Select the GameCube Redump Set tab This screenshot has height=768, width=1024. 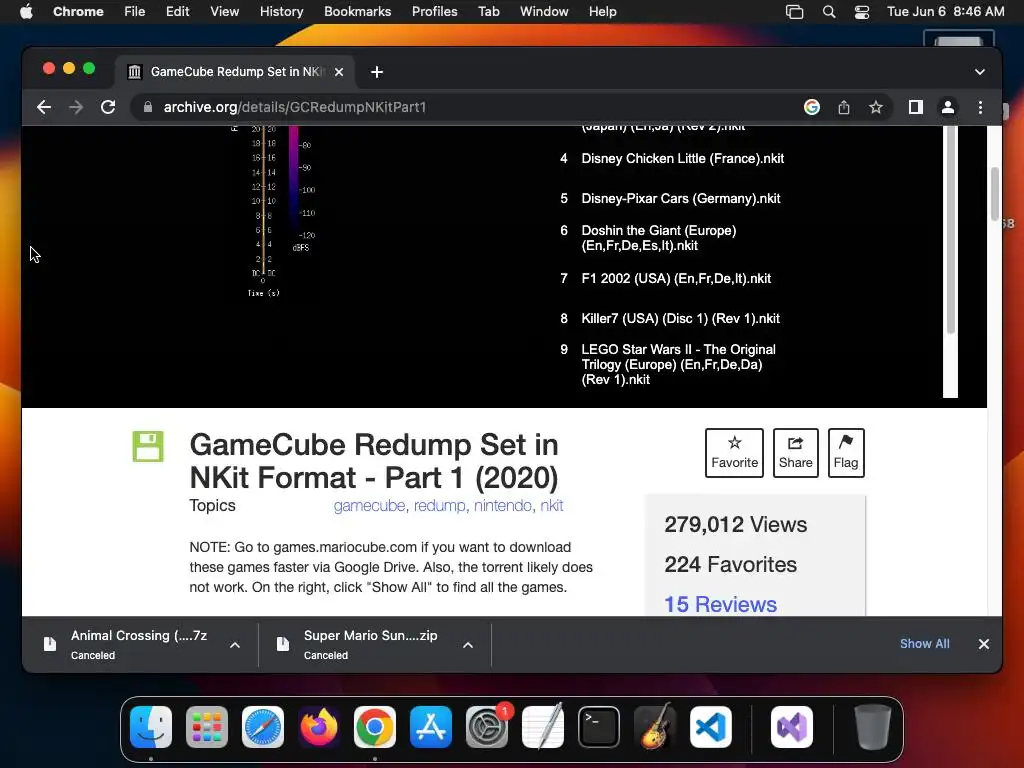tap(235, 72)
